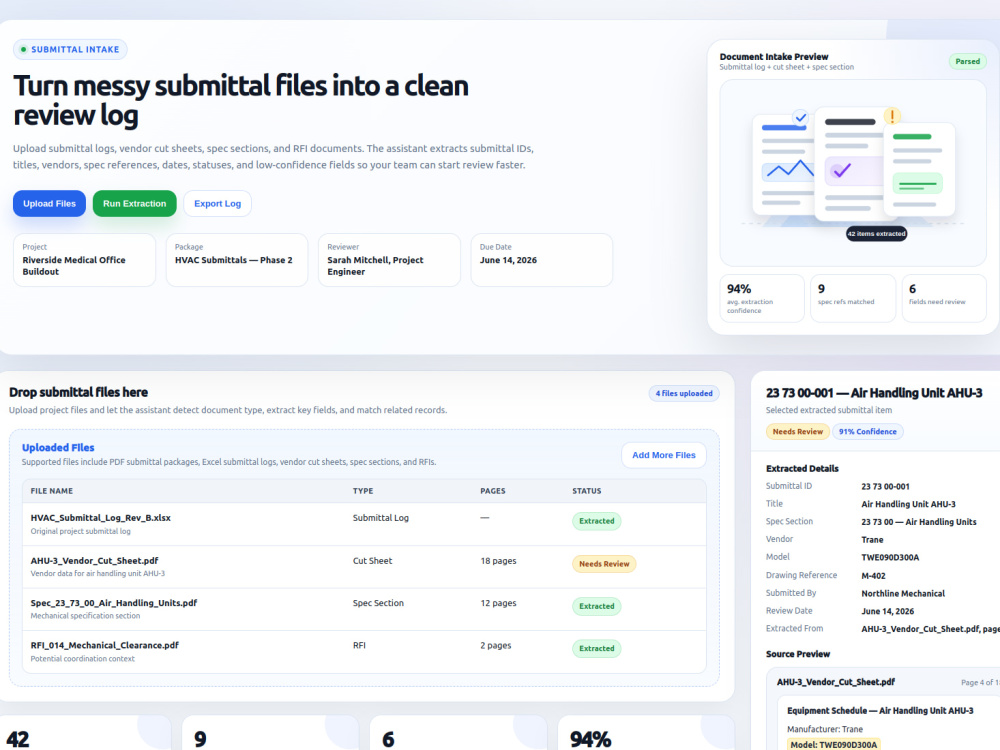This screenshot has width=1000, height=750.
Task: Click the Spec Section type cell
Action: click(378, 603)
